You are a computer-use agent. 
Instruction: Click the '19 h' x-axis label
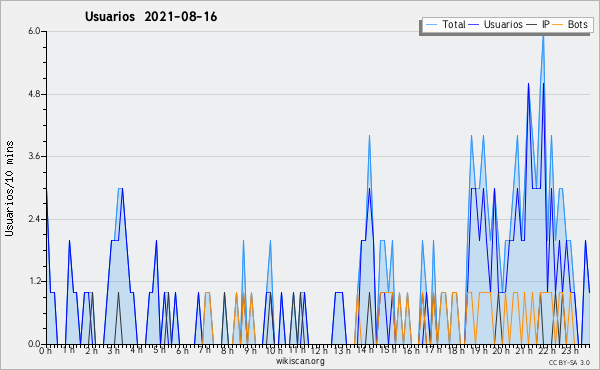click(x=479, y=350)
